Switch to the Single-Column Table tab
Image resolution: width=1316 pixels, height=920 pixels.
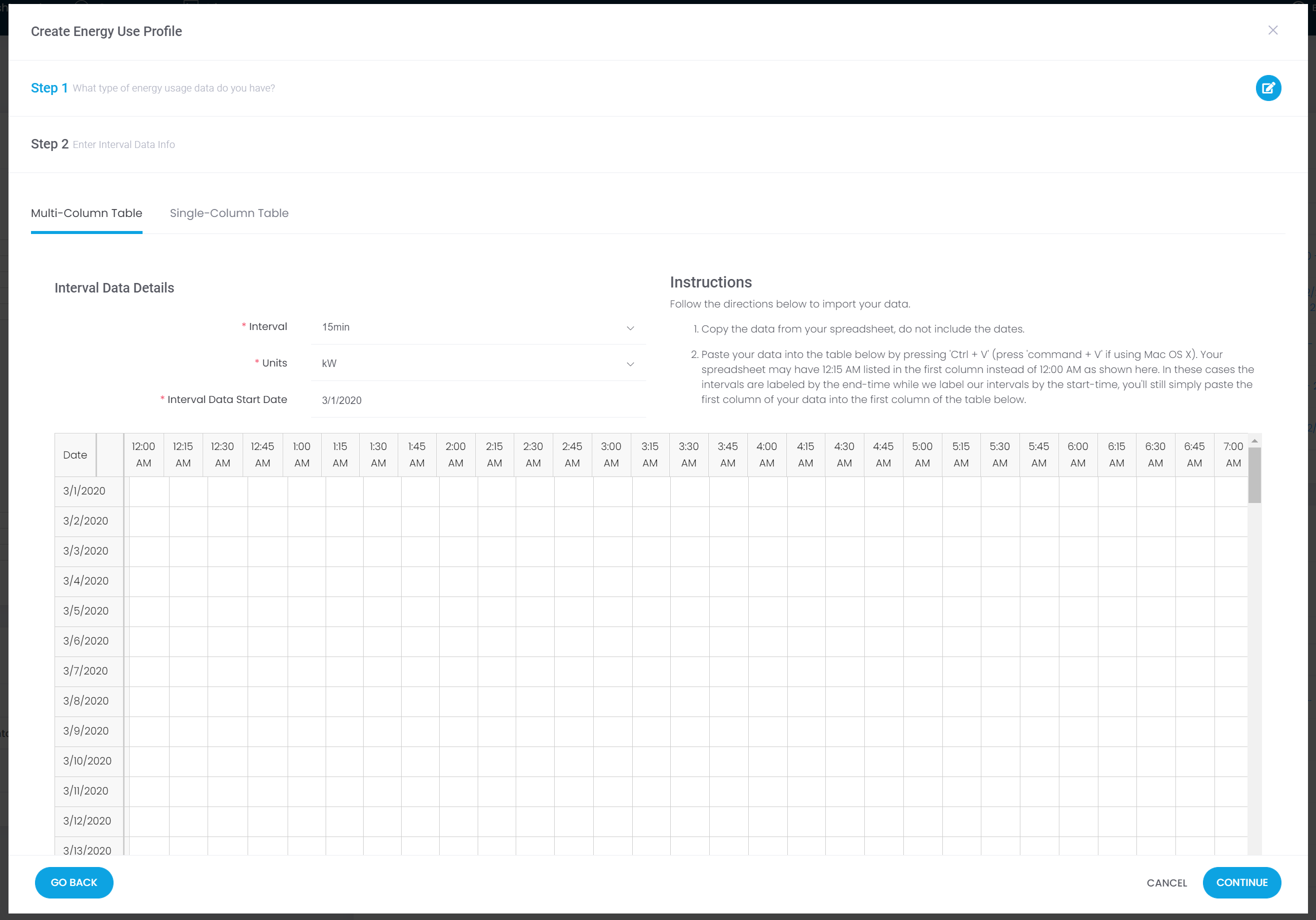[229, 213]
